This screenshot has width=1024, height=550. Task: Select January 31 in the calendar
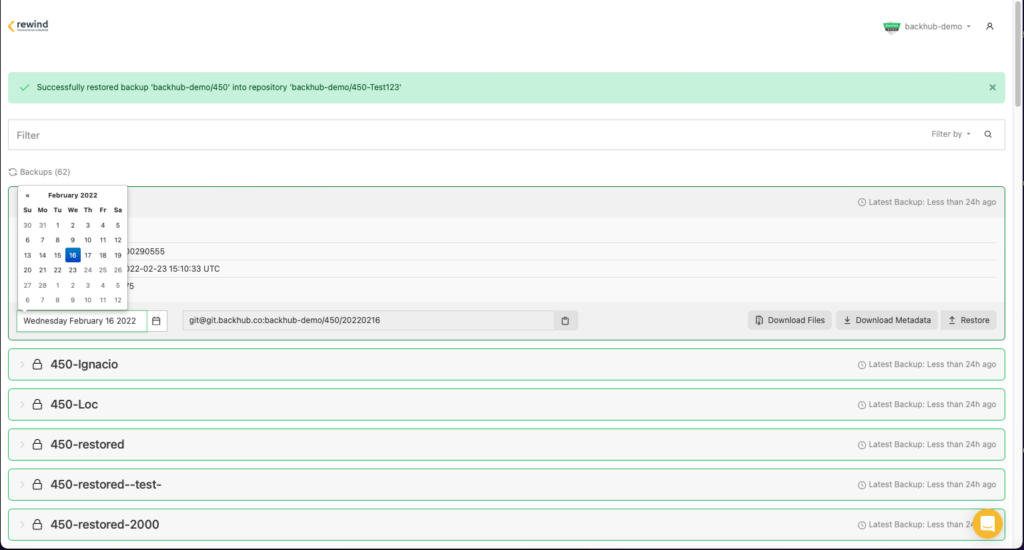[x=42, y=225]
